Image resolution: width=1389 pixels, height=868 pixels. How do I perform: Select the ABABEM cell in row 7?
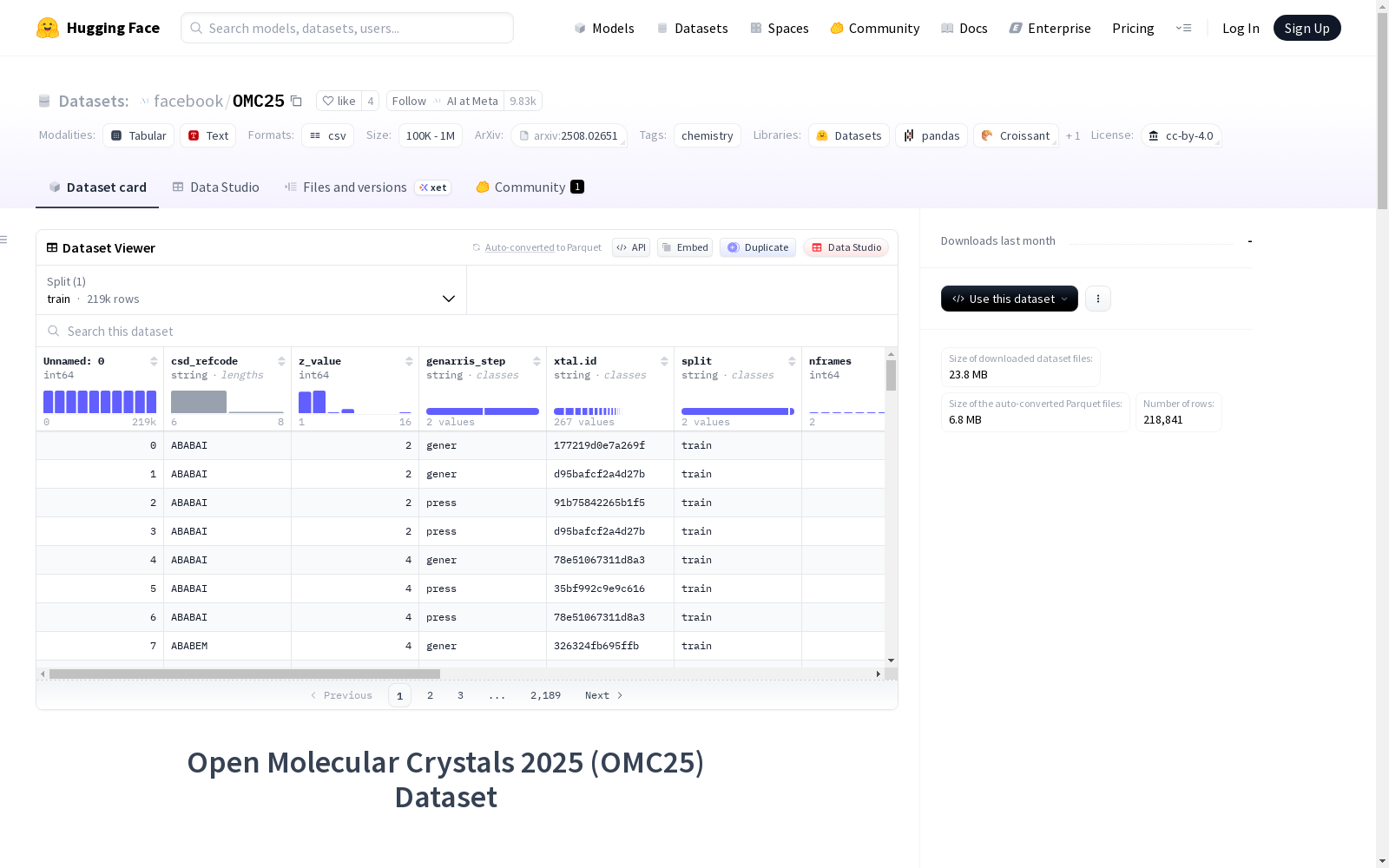click(x=227, y=646)
